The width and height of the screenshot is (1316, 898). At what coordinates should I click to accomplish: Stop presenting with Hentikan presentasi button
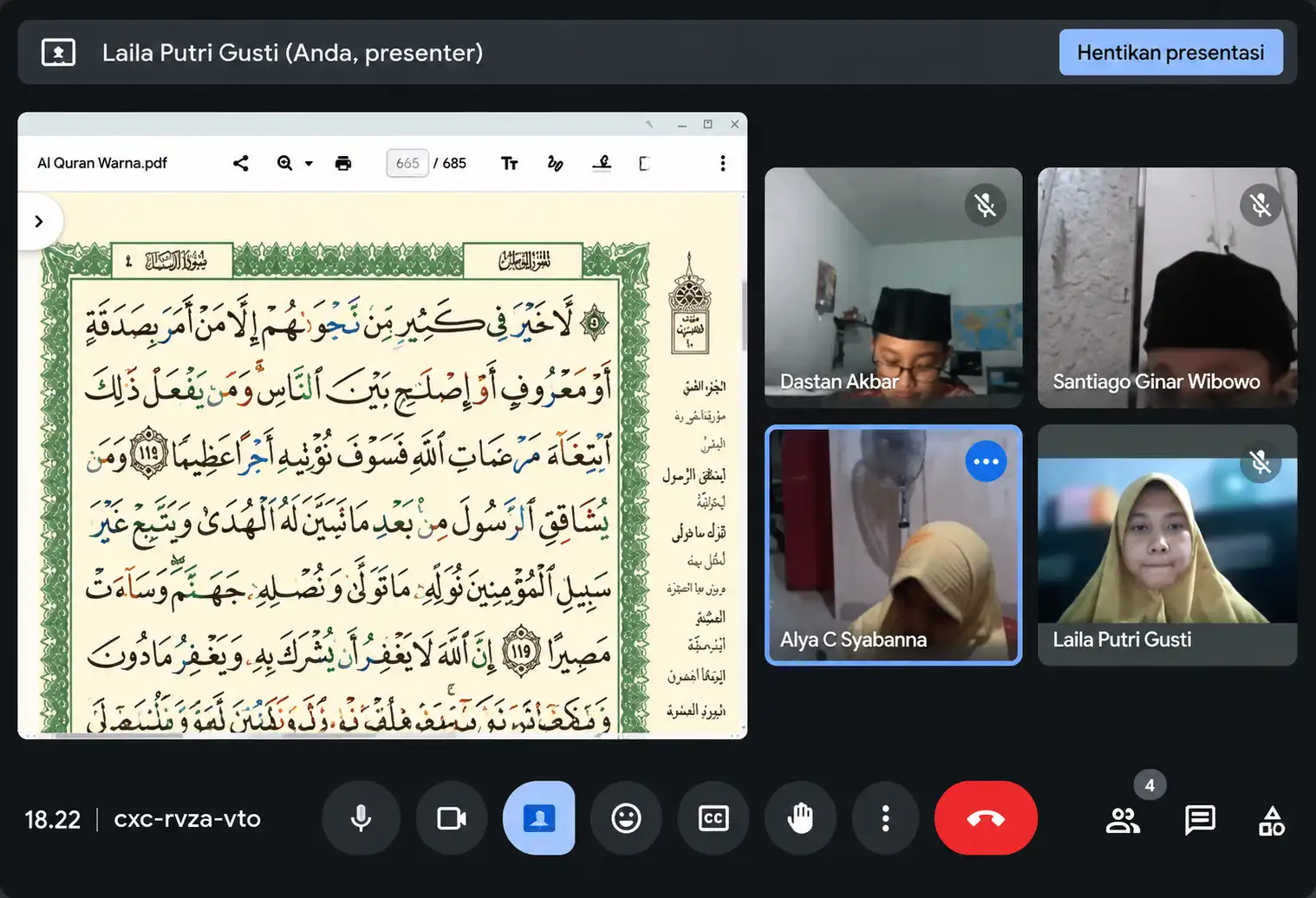click(1170, 52)
